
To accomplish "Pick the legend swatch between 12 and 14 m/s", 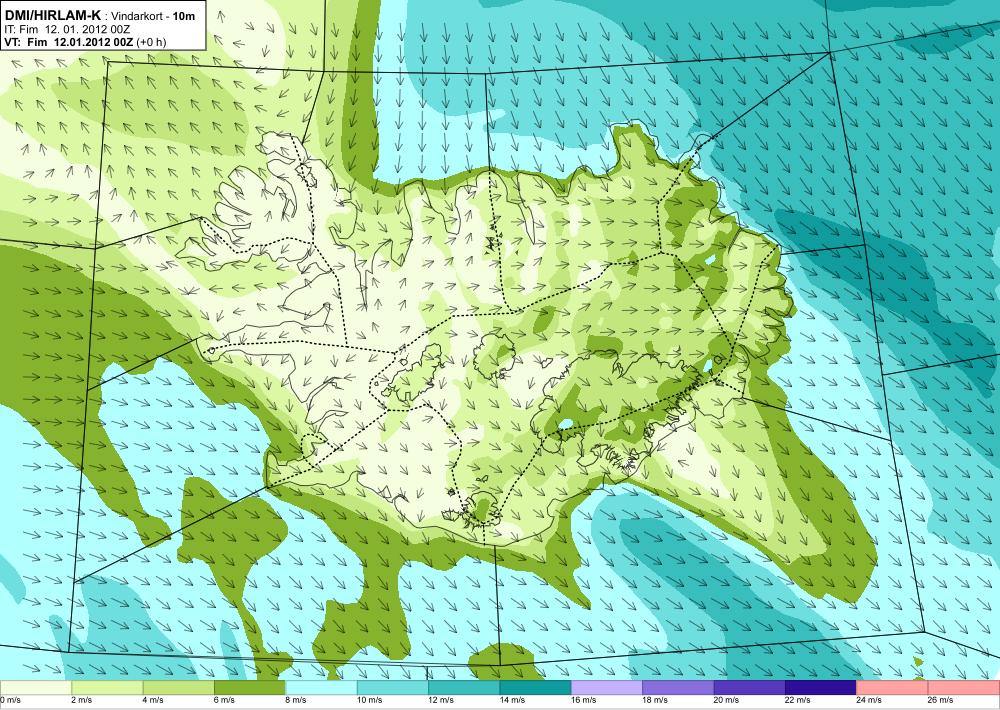I will [464, 688].
